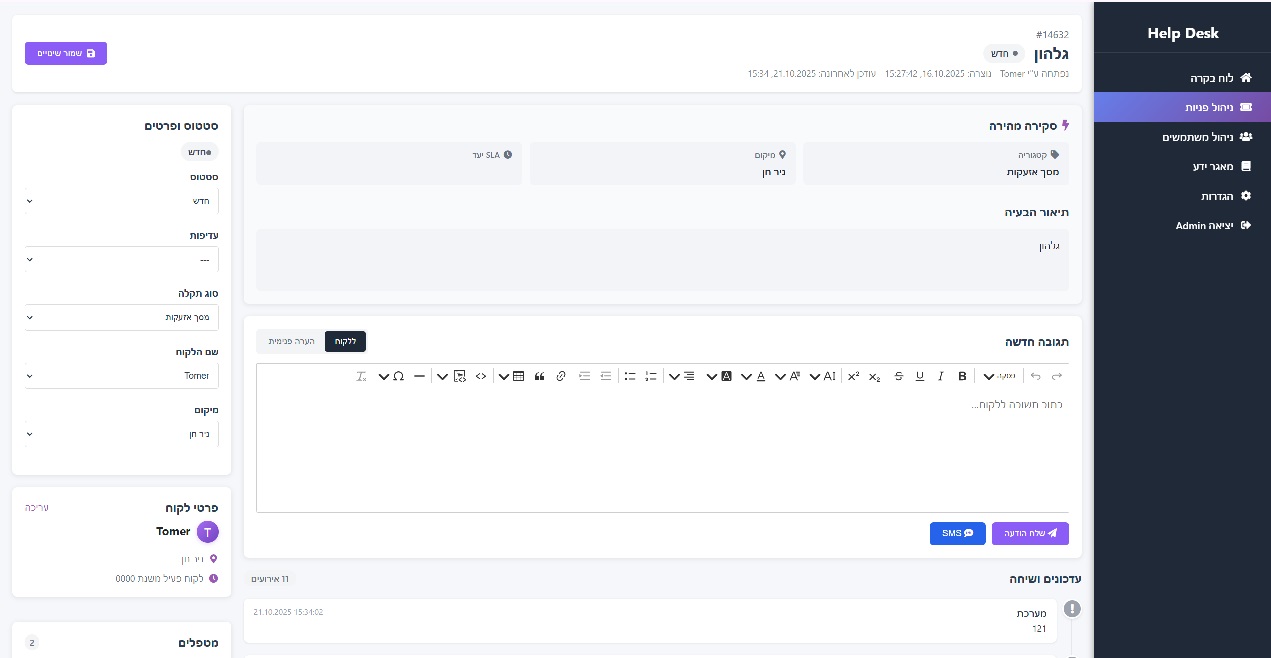Open the font color picker
The height and width of the screenshot is (658, 1271).
[x=760, y=376]
